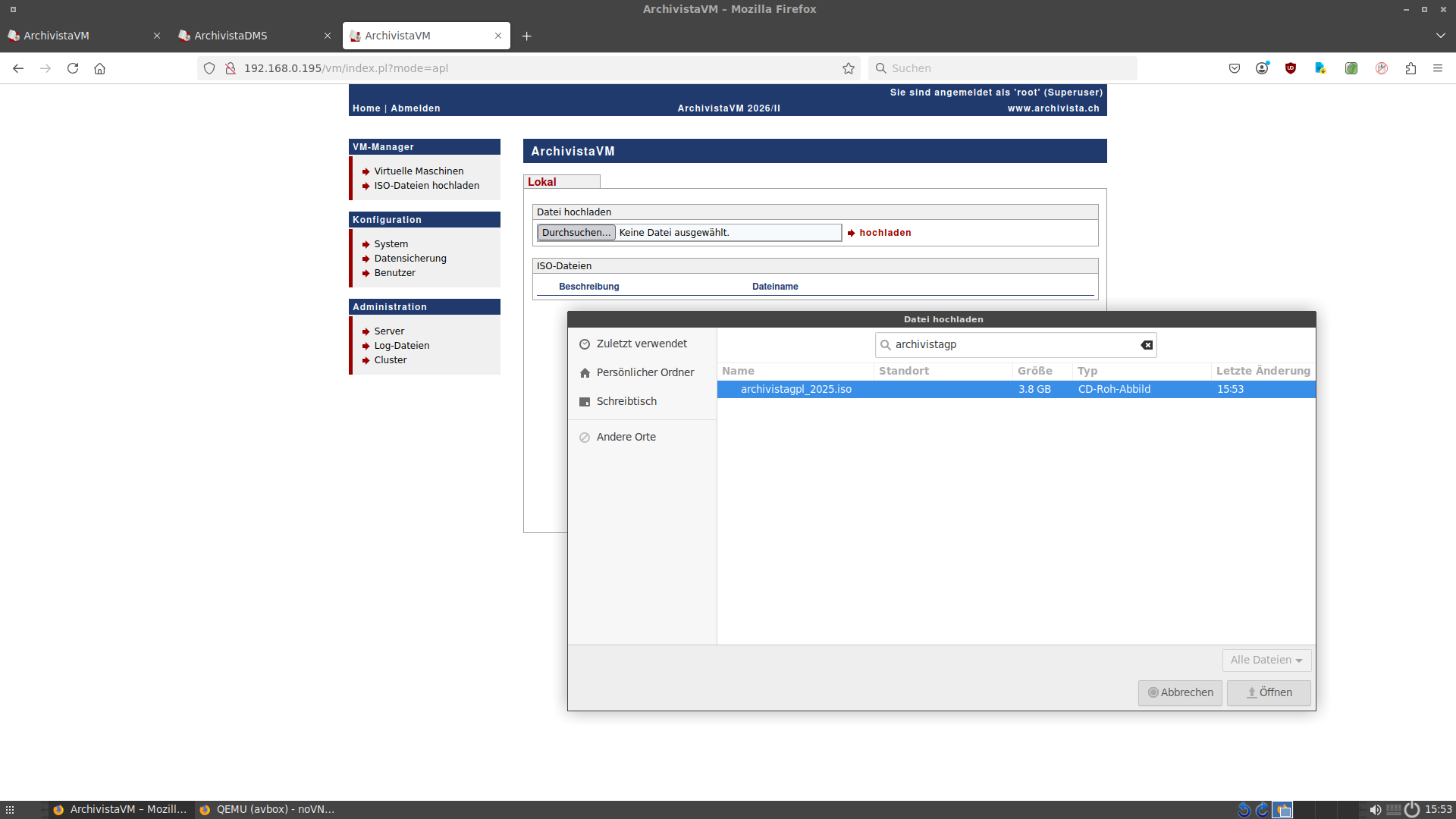
Task: Select the Lokal tab
Action: (x=542, y=182)
